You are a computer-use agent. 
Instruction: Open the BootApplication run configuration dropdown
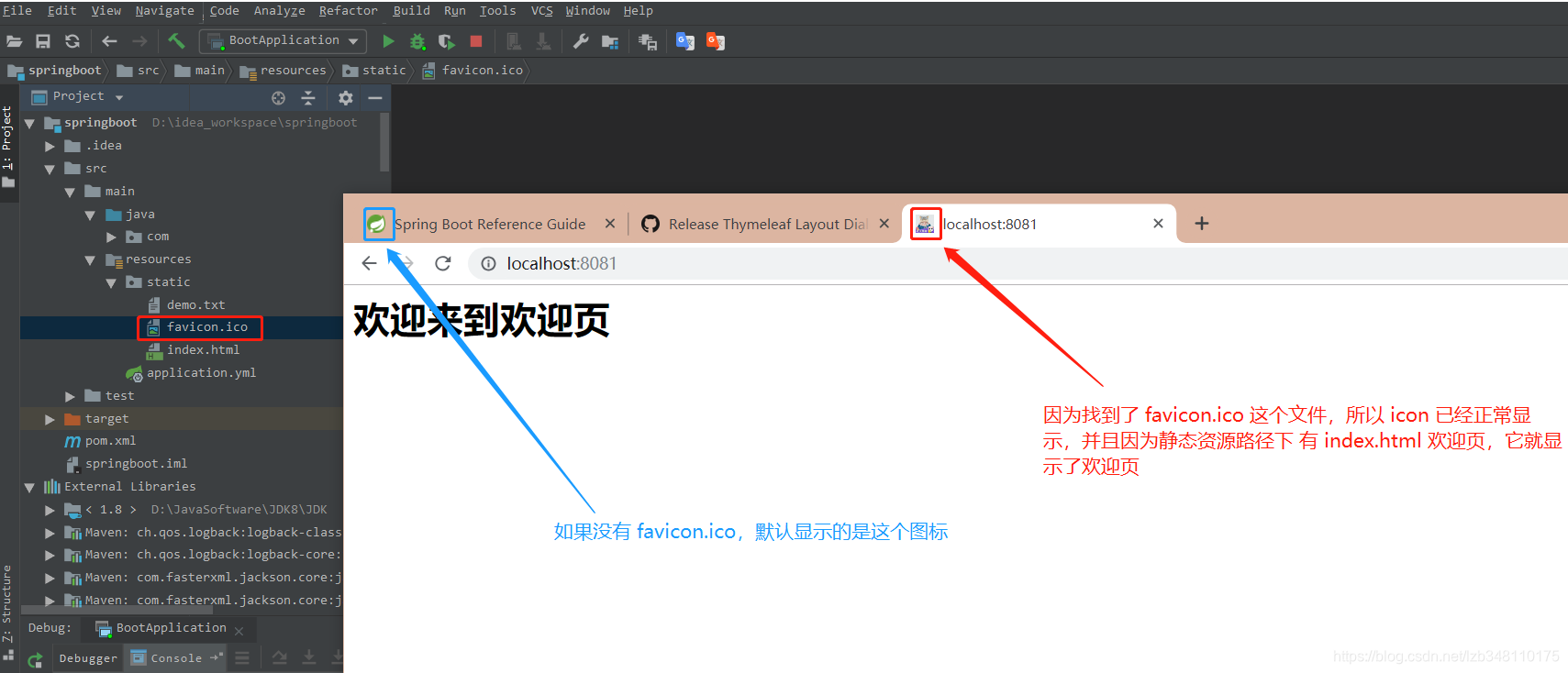[284, 41]
